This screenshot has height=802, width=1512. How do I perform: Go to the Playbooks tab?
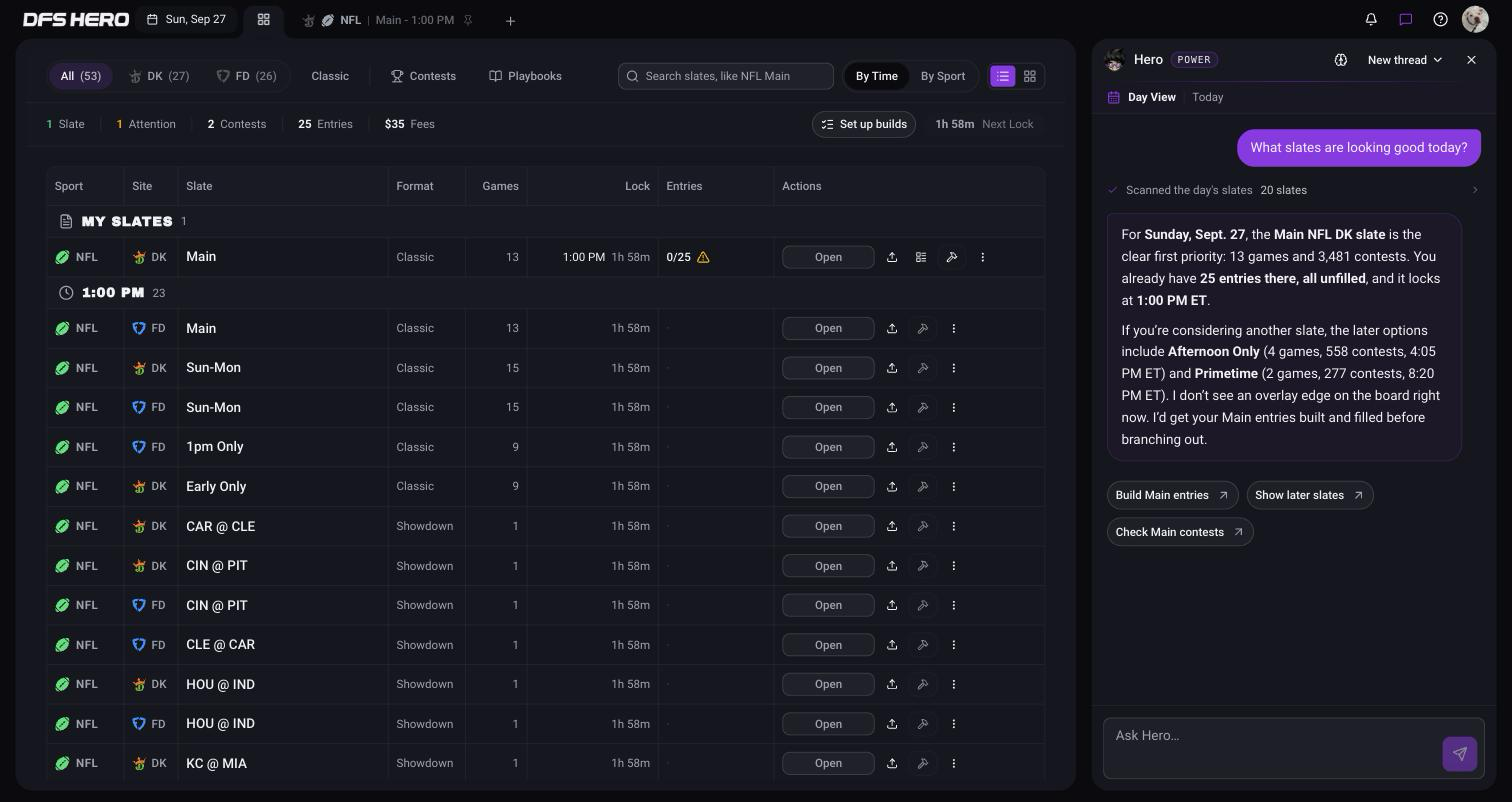pos(525,76)
